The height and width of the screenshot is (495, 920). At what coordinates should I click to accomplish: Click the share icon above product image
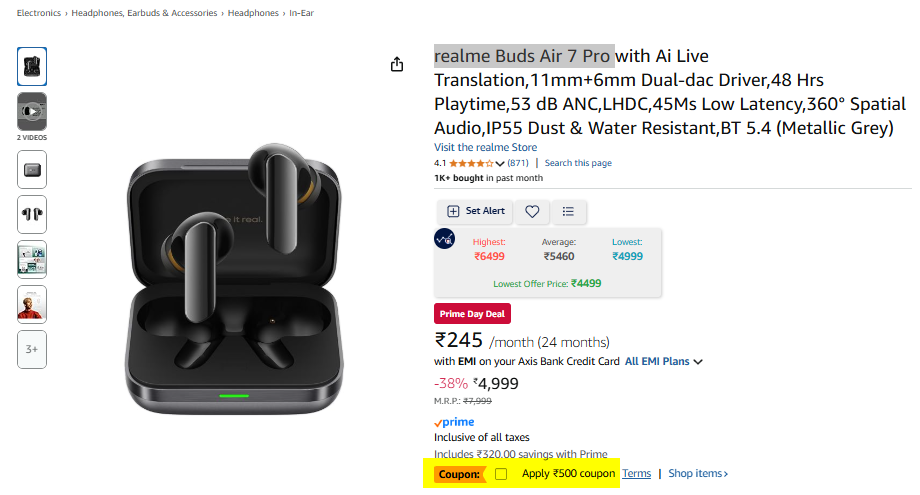[x=397, y=64]
